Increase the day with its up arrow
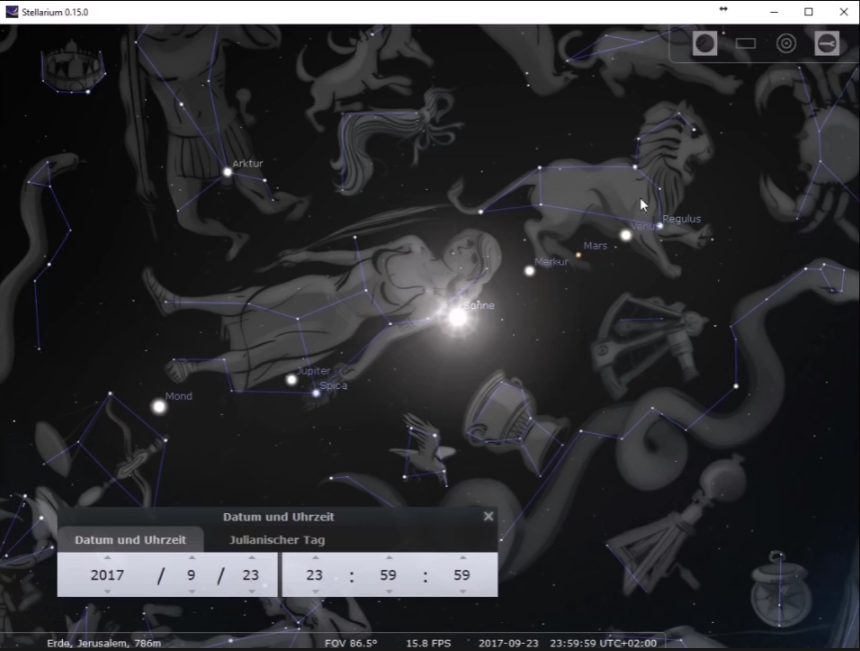860x651 pixels. coord(251,557)
